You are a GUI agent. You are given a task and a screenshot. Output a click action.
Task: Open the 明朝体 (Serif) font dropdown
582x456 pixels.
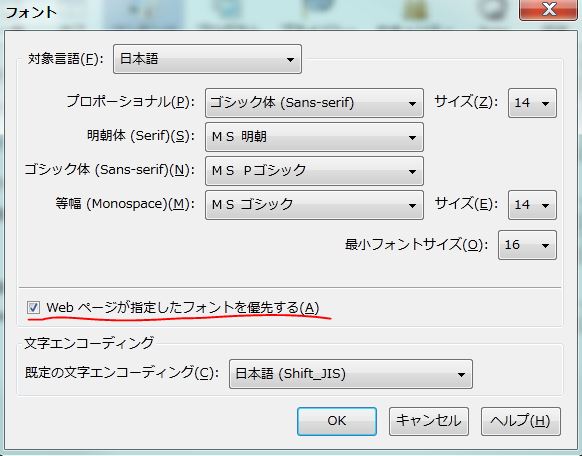(x=314, y=137)
